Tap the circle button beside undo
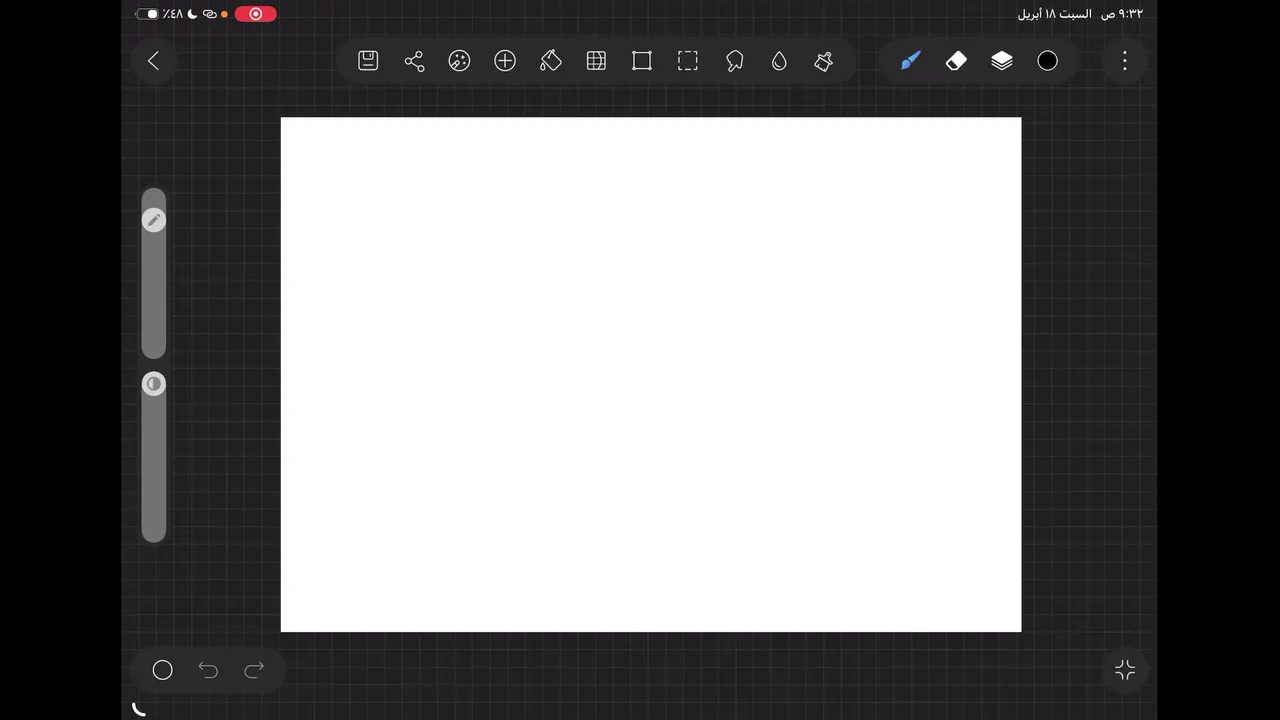This screenshot has height=720, width=1280. pos(163,670)
